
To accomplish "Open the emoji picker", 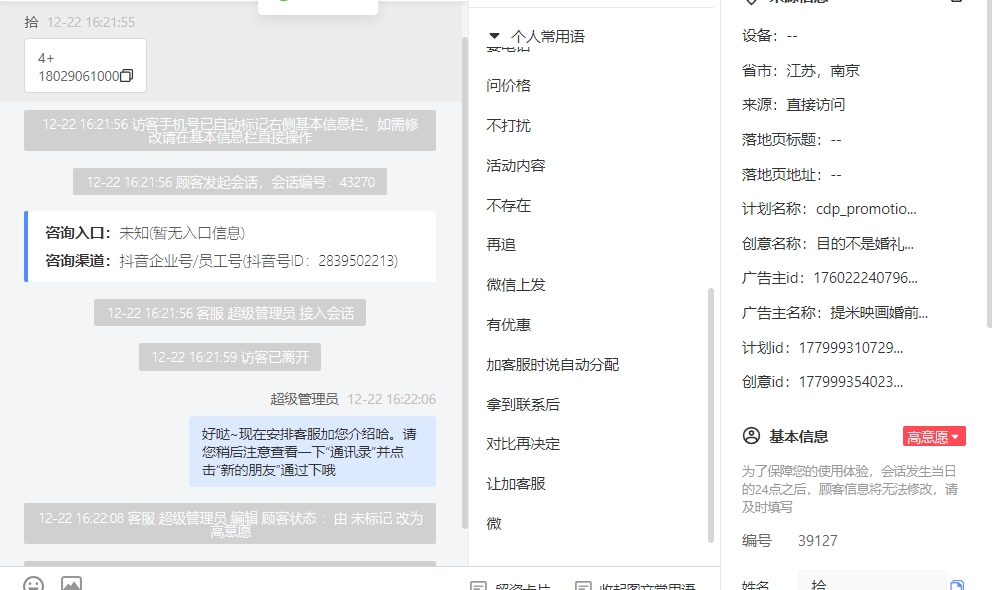I will (x=34, y=584).
